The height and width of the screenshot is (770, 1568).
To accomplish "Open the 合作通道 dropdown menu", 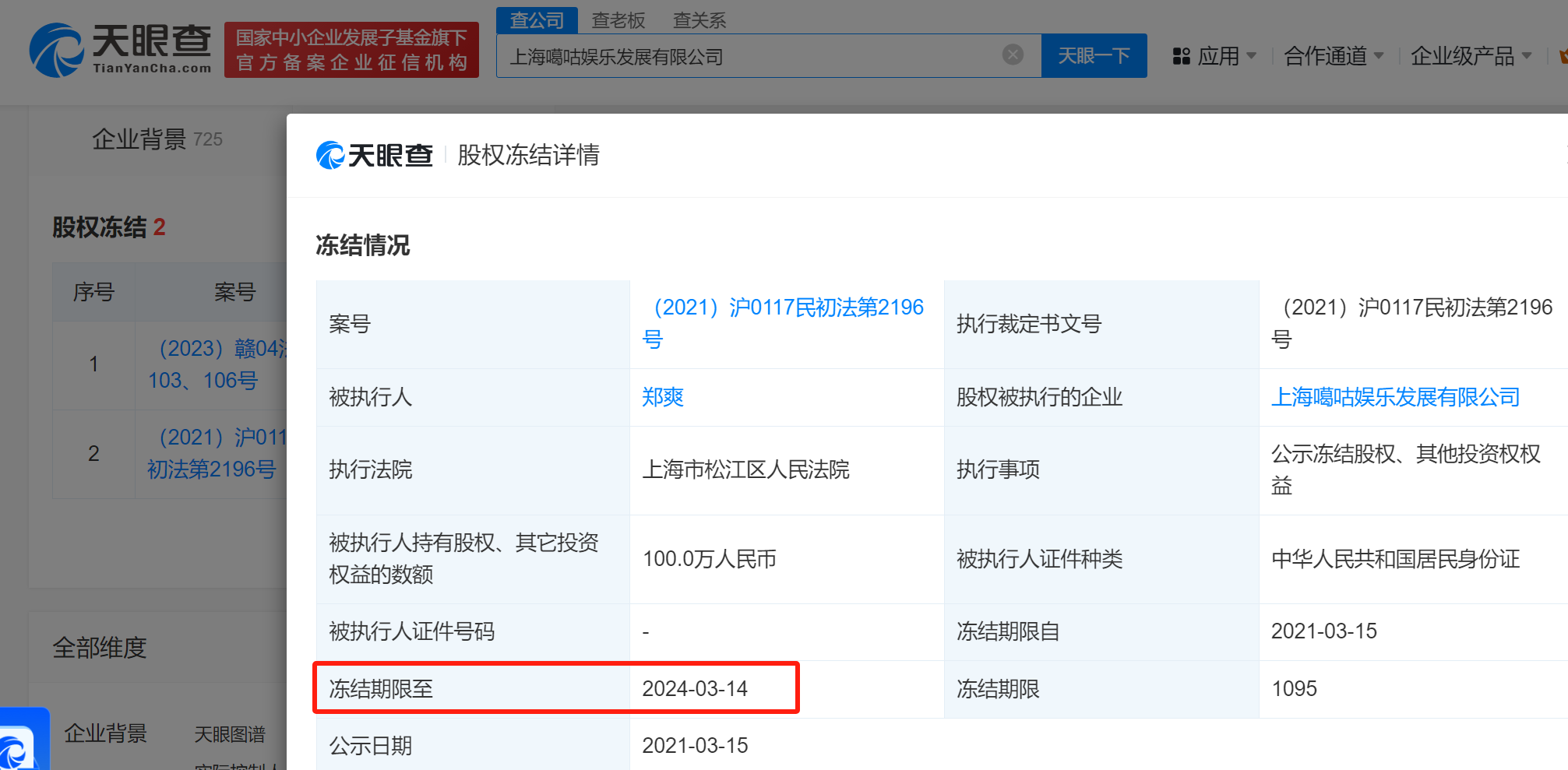I will click(x=1334, y=56).
